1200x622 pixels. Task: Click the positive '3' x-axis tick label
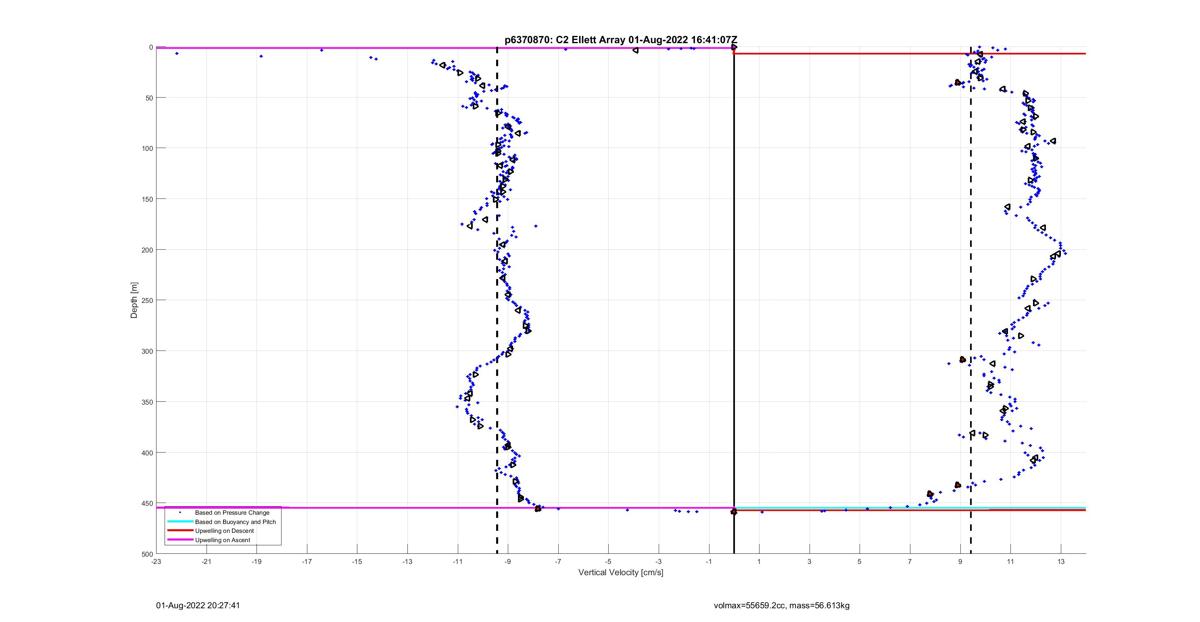tap(809, 562)
